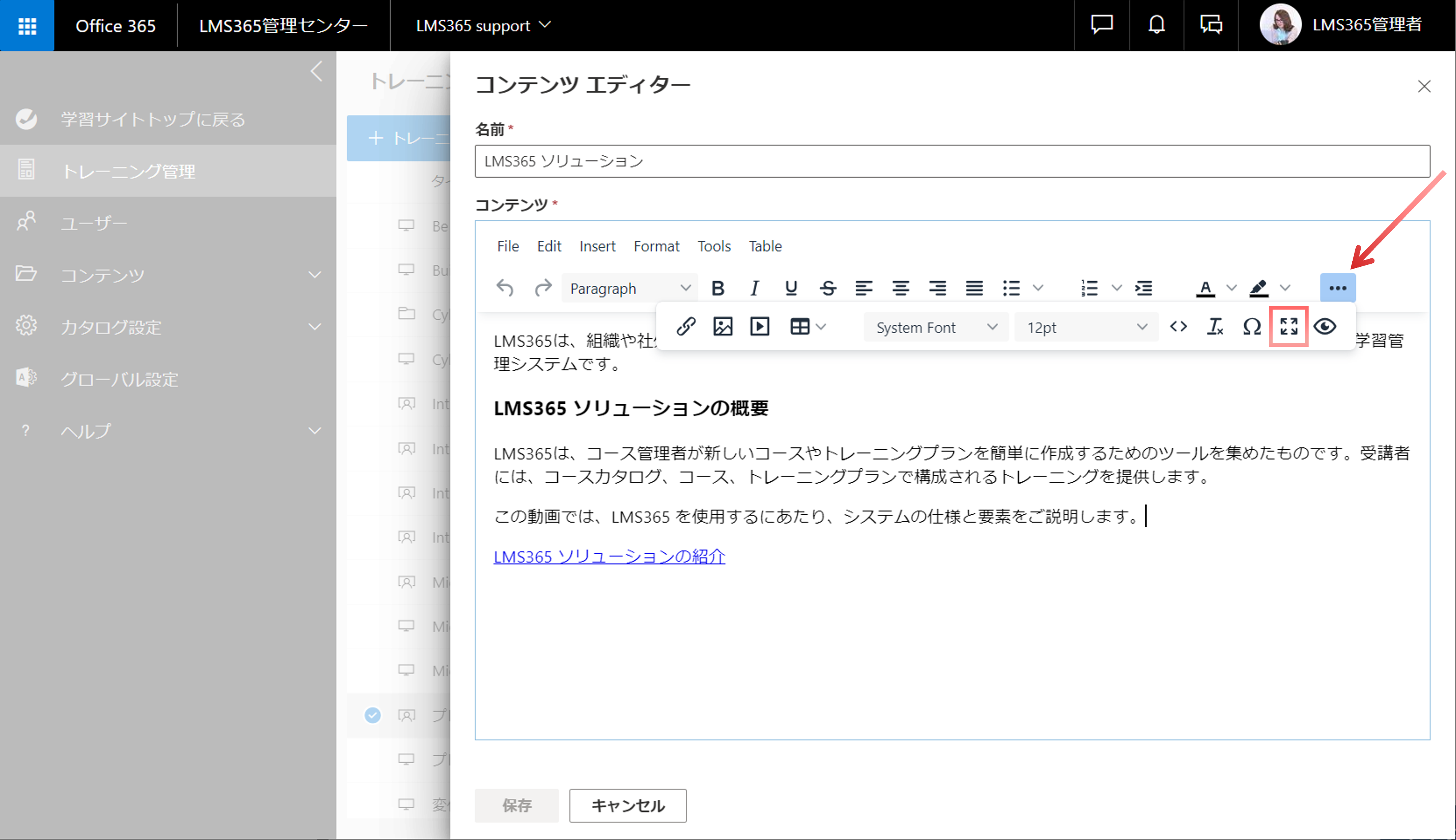Toggle the more toolbar options ellipsis
The width and height of the screenshot is (1456, 840).
point(1338,288)
